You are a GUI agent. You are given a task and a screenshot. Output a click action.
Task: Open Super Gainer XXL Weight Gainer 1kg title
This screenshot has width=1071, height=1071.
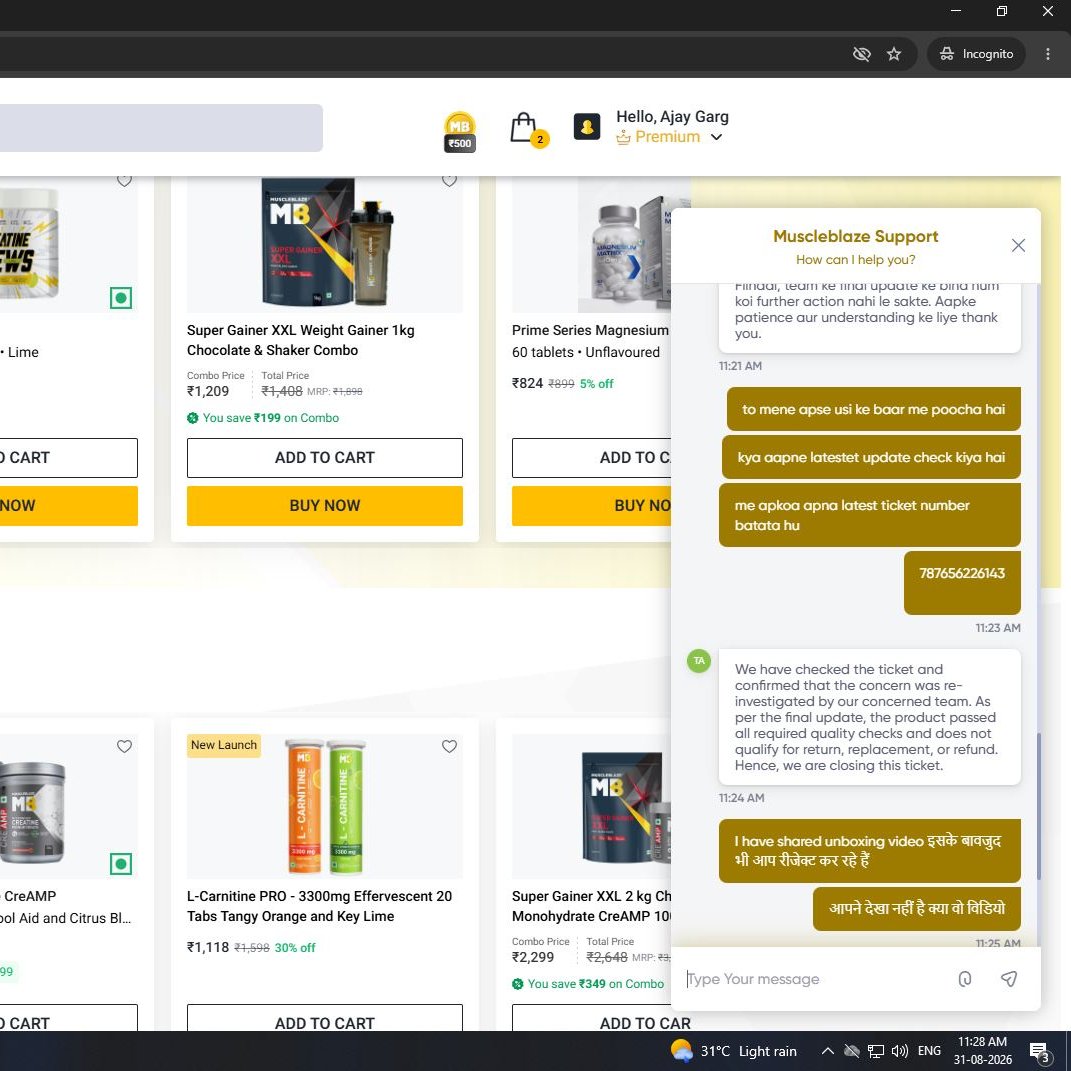(301, 340)
